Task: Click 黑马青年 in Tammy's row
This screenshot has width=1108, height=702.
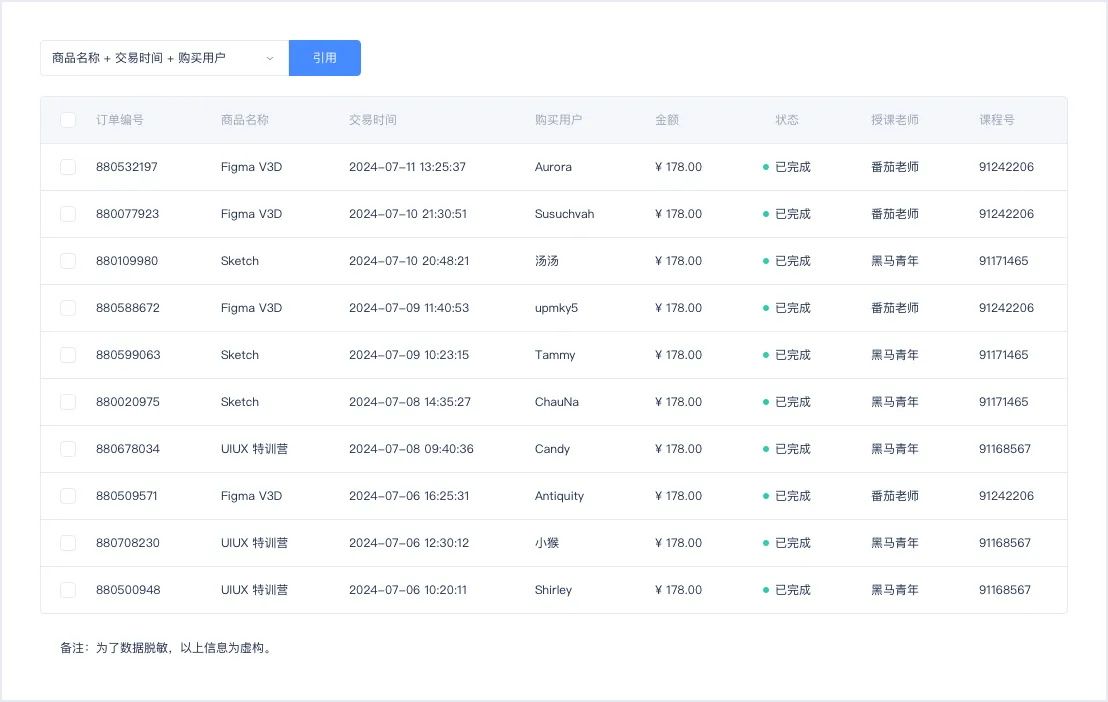Action: click(895, 355)
